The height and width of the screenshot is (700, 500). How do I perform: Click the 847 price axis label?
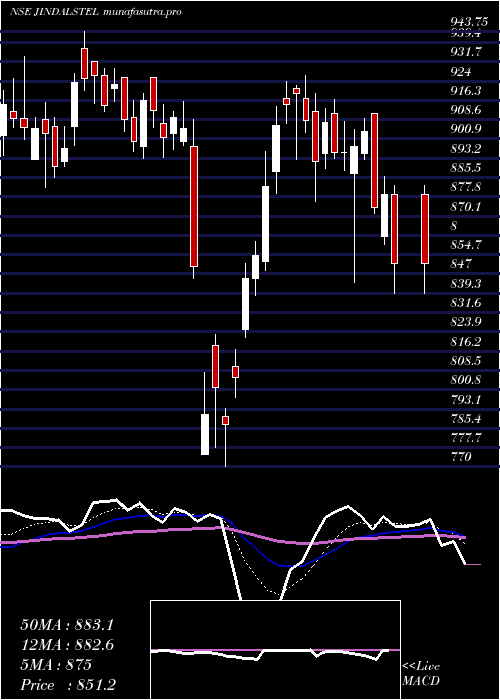click(461, 264)
